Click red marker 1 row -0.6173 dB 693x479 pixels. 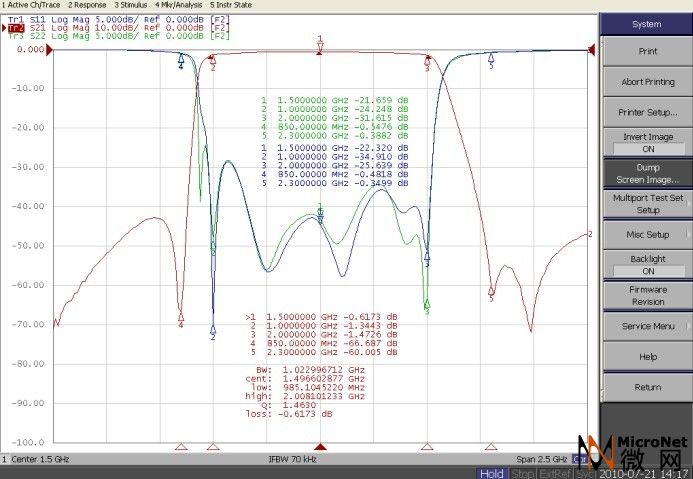point(321,317)
